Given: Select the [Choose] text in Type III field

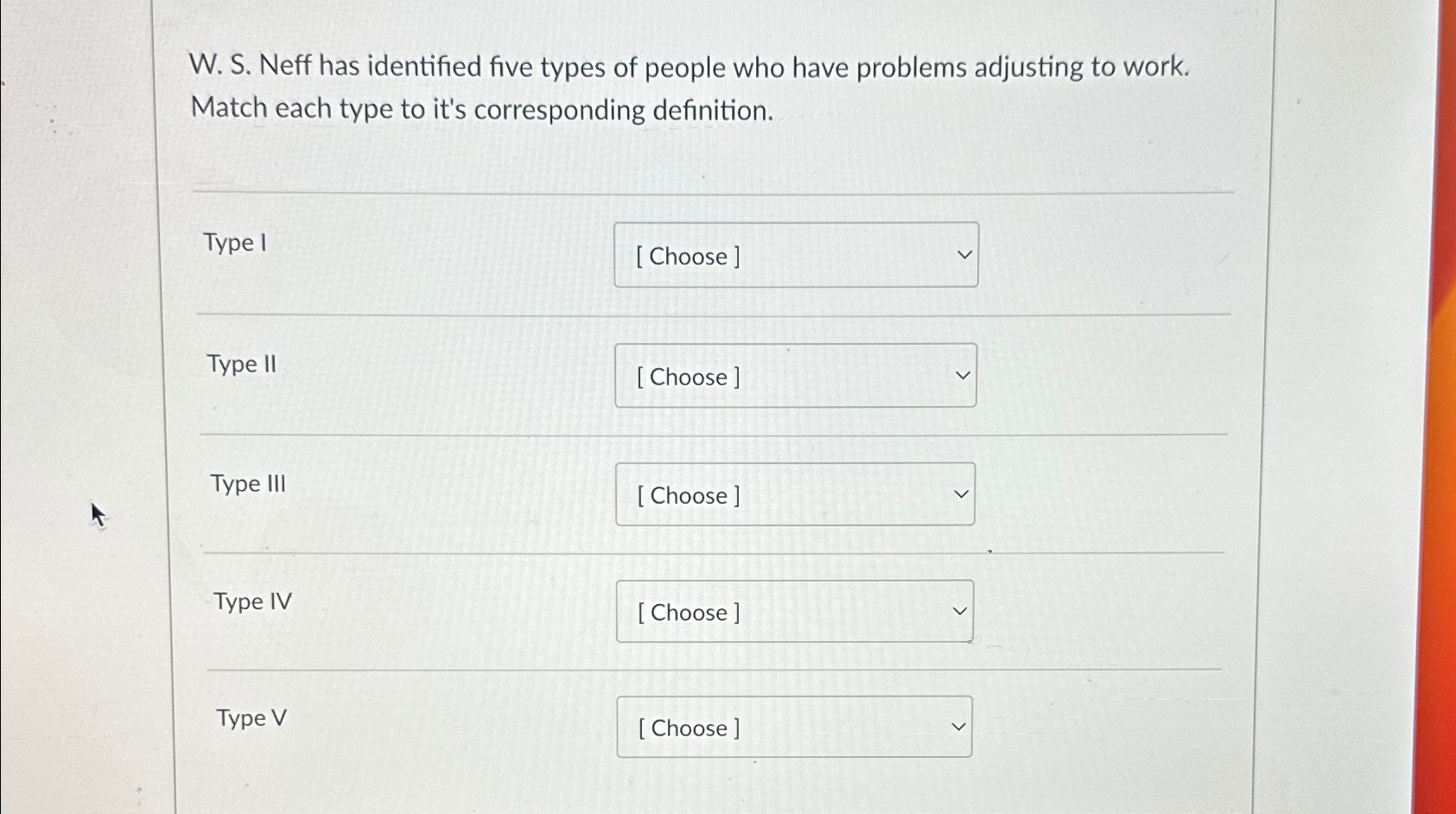Looking at the screenshot, I should 687,495.
